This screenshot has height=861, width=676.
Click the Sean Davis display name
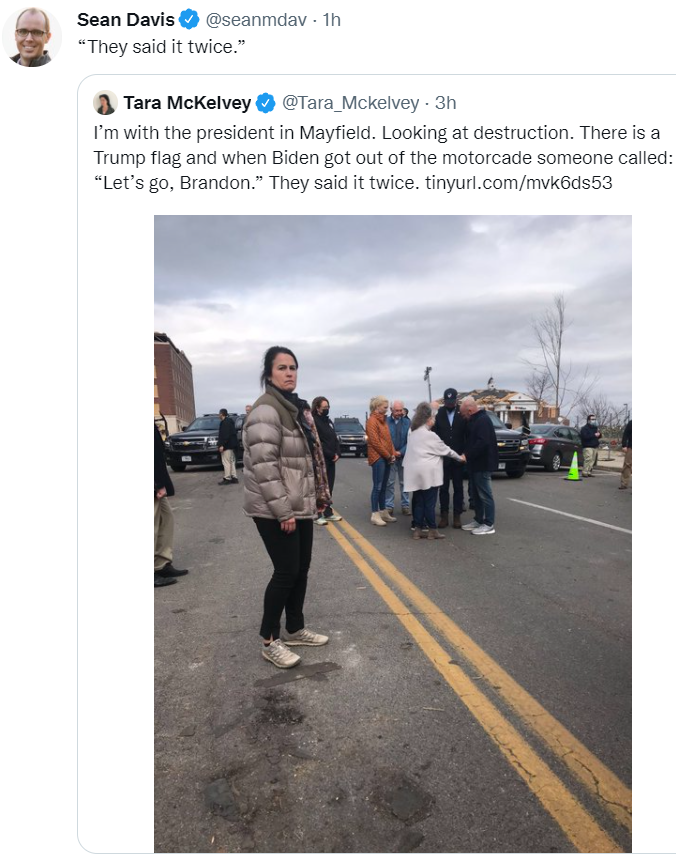(x=126, y=20)
